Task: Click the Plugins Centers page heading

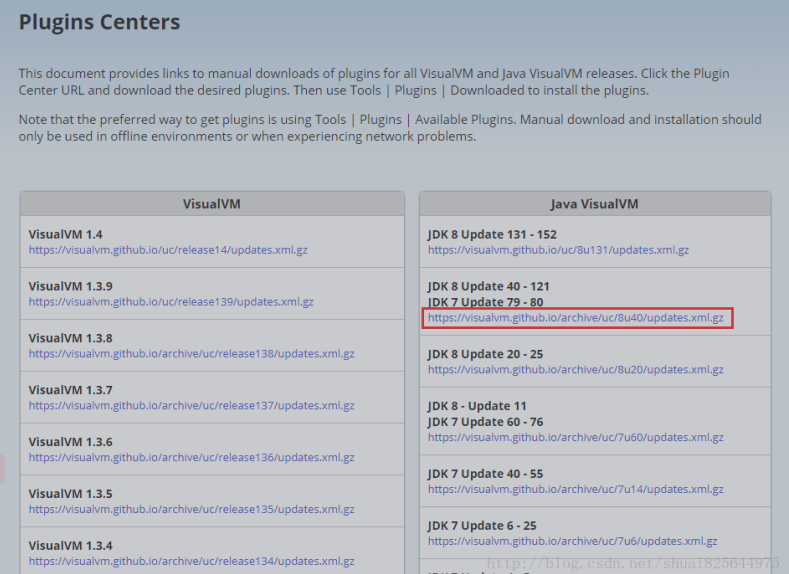Action: (x=100, y=22)
